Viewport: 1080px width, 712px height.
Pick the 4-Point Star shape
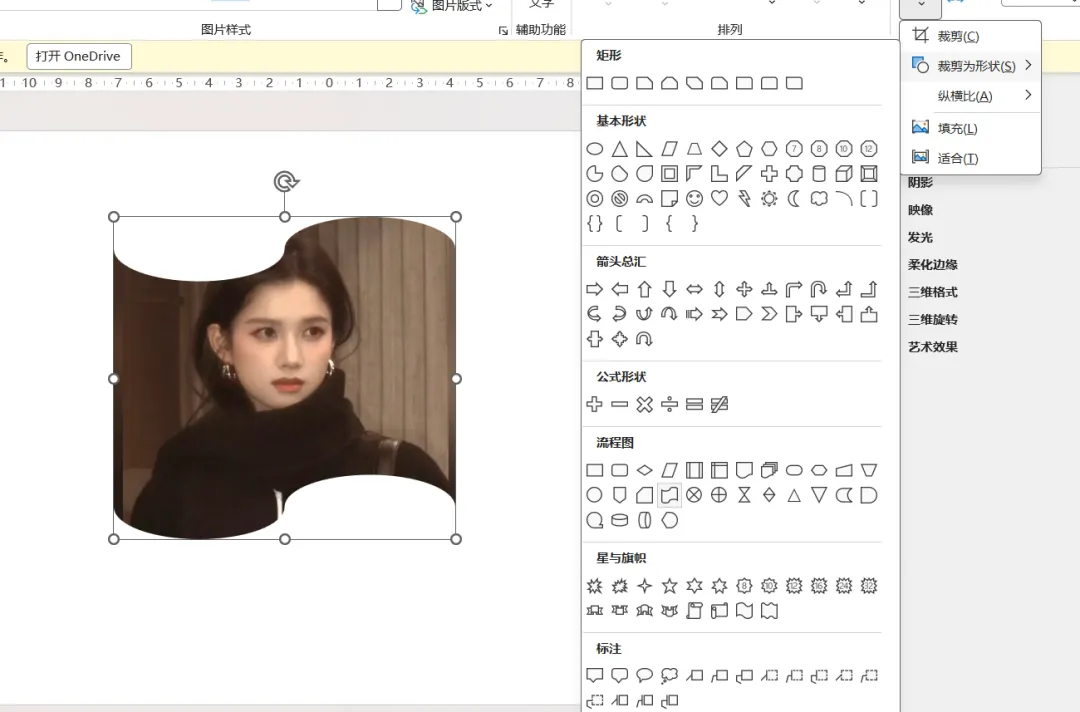[x=645, y=586]
